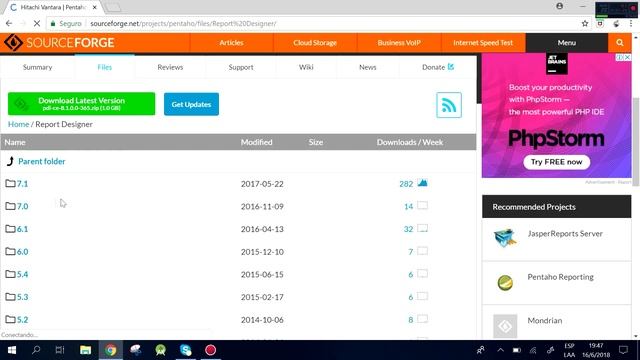Image resolution: width=640 pixels, height=360 pixels.
Task: Open the SourceForge search icon
Action: 620,42
